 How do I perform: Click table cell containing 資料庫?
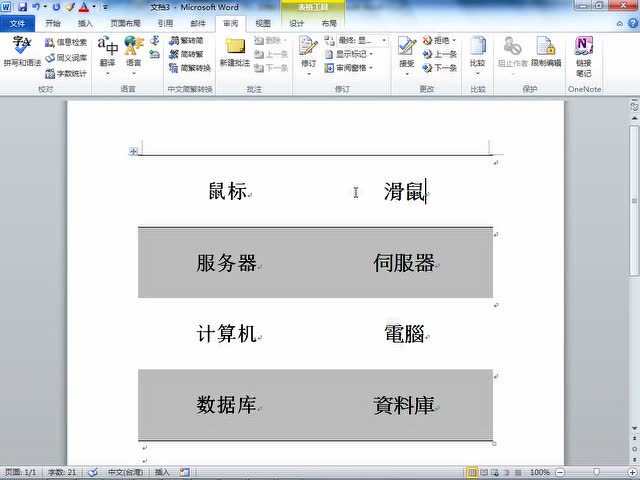click(x=404, y=405)
